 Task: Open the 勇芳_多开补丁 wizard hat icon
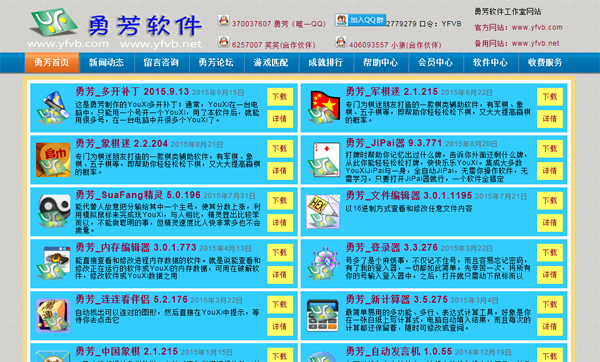pos(54,108)
